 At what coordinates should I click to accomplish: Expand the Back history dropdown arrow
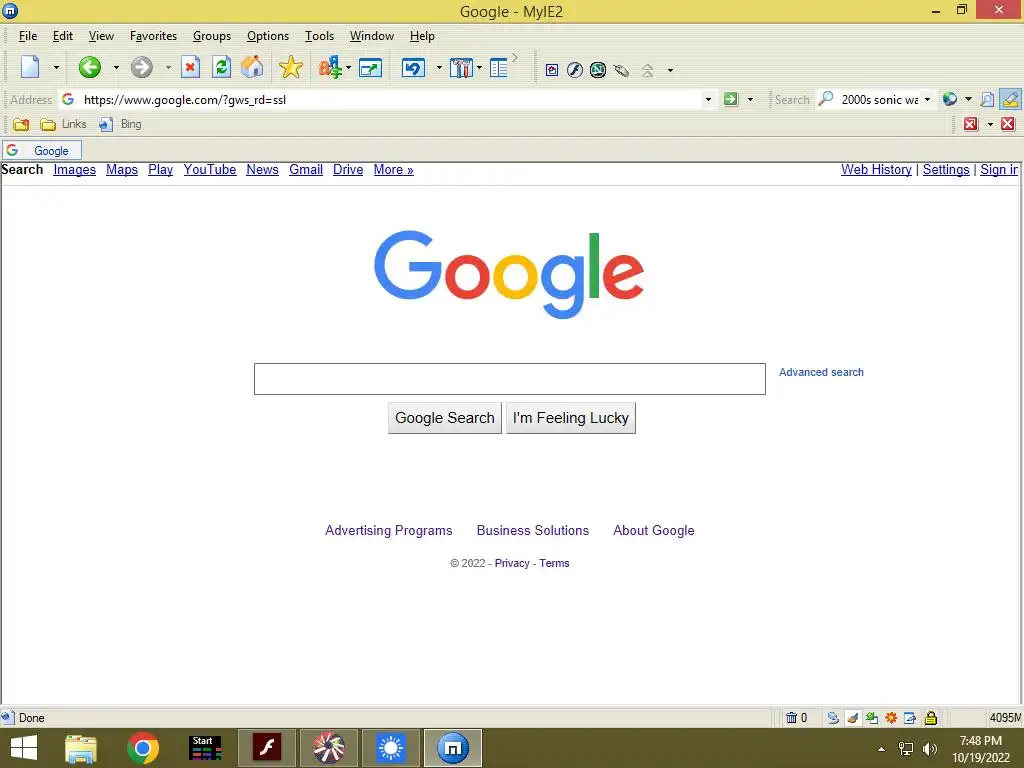[x=116, y=67]
